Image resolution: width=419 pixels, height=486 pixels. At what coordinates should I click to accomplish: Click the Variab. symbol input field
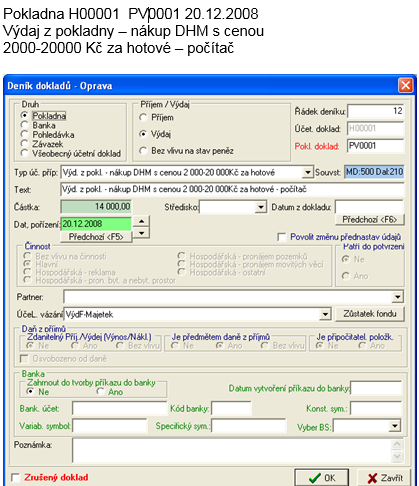pyautogui.click(x=110, y=426)
